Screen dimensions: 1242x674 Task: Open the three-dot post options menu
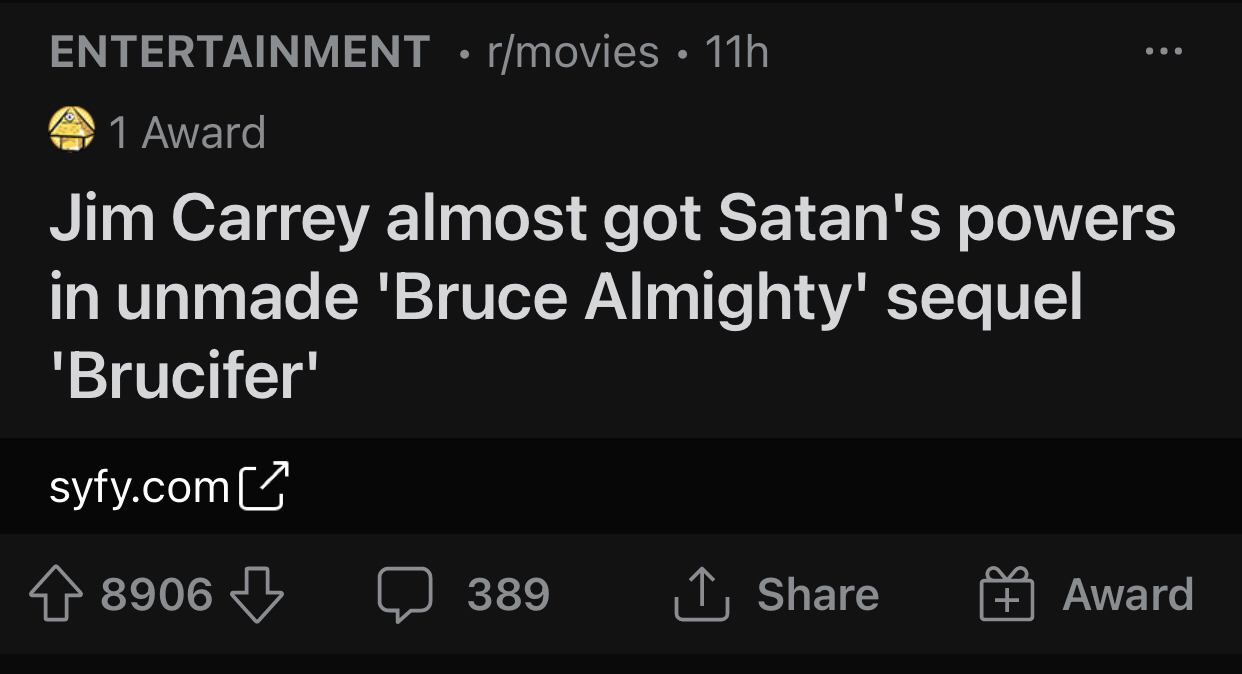[x=1164, y=52]
